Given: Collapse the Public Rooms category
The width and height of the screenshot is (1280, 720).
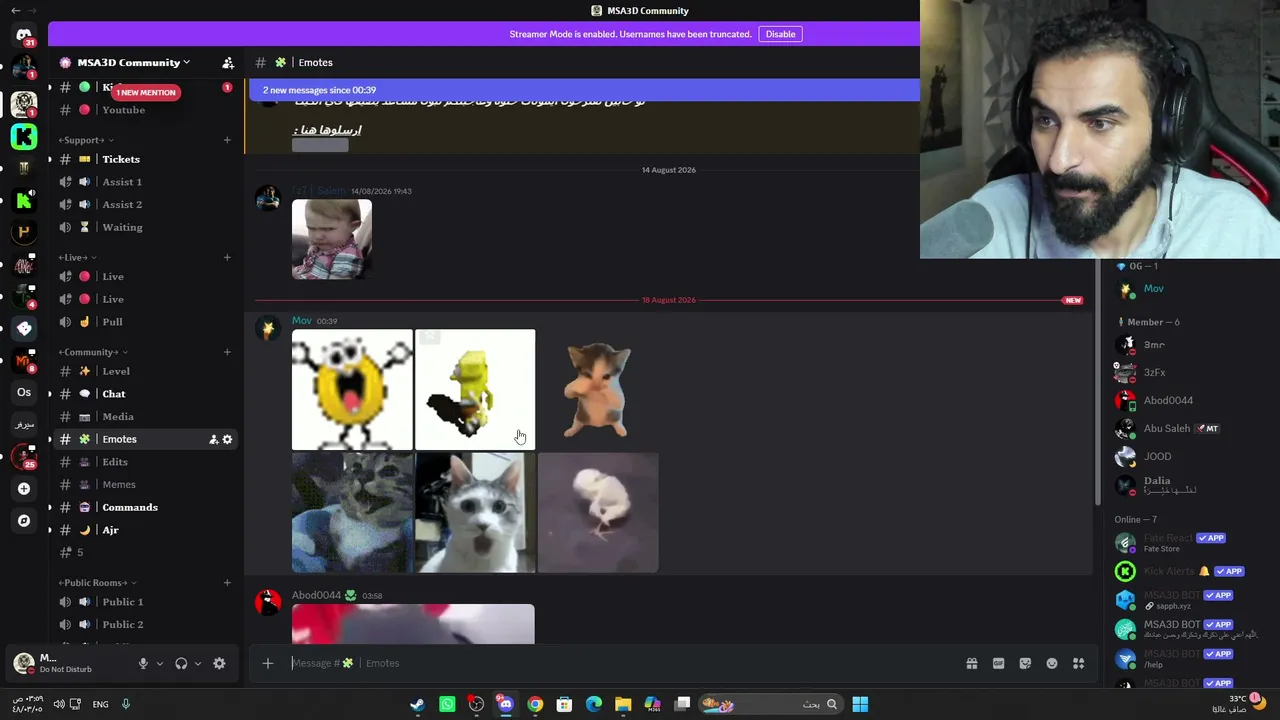Looking at the screenshot, I should (98, 582).
